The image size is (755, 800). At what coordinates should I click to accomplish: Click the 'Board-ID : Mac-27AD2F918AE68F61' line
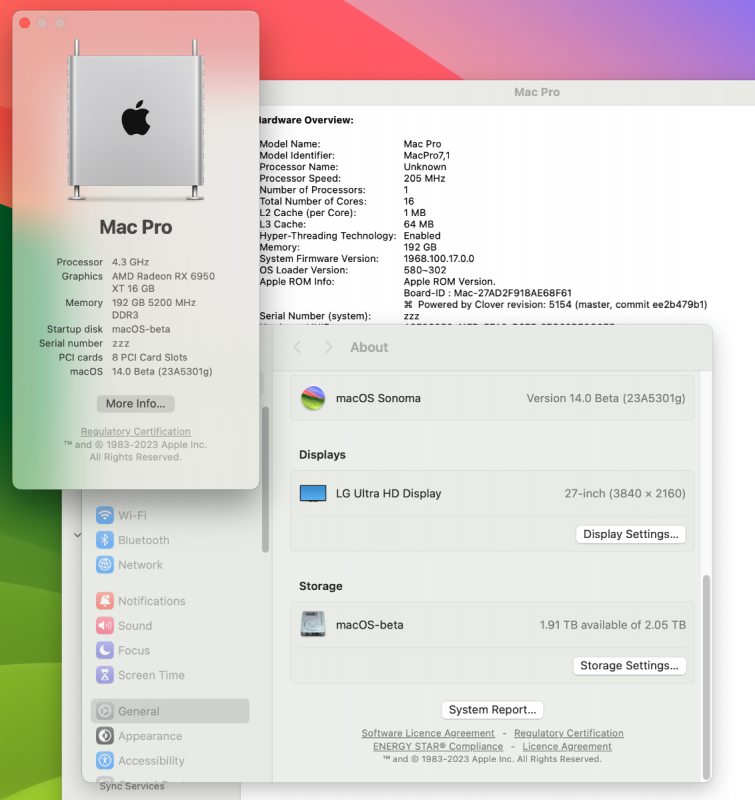(x=488, y=293)
